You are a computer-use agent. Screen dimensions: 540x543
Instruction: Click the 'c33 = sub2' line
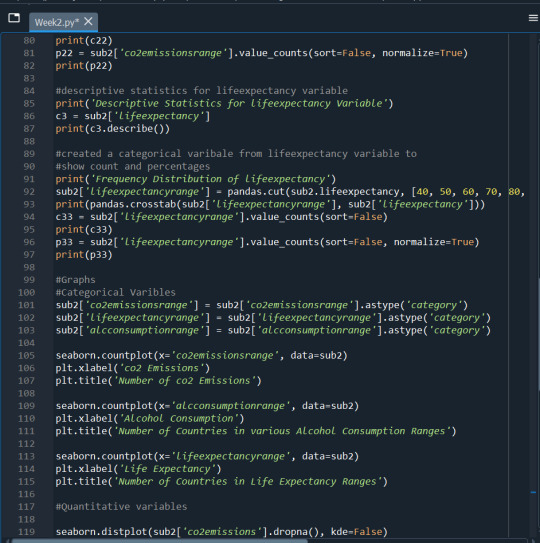point(222,217)
